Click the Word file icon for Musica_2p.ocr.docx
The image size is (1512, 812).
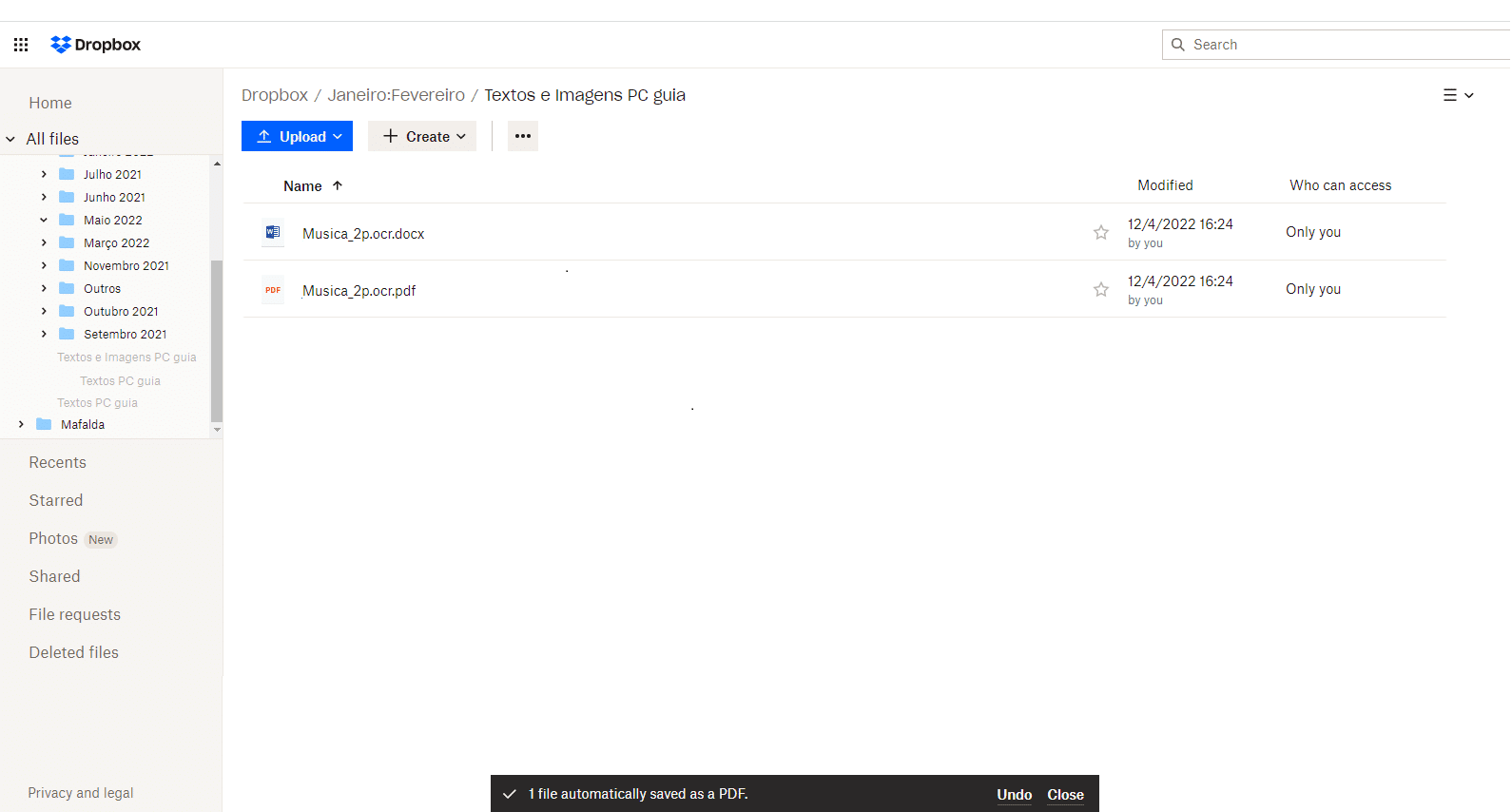(x=273, y=232)
